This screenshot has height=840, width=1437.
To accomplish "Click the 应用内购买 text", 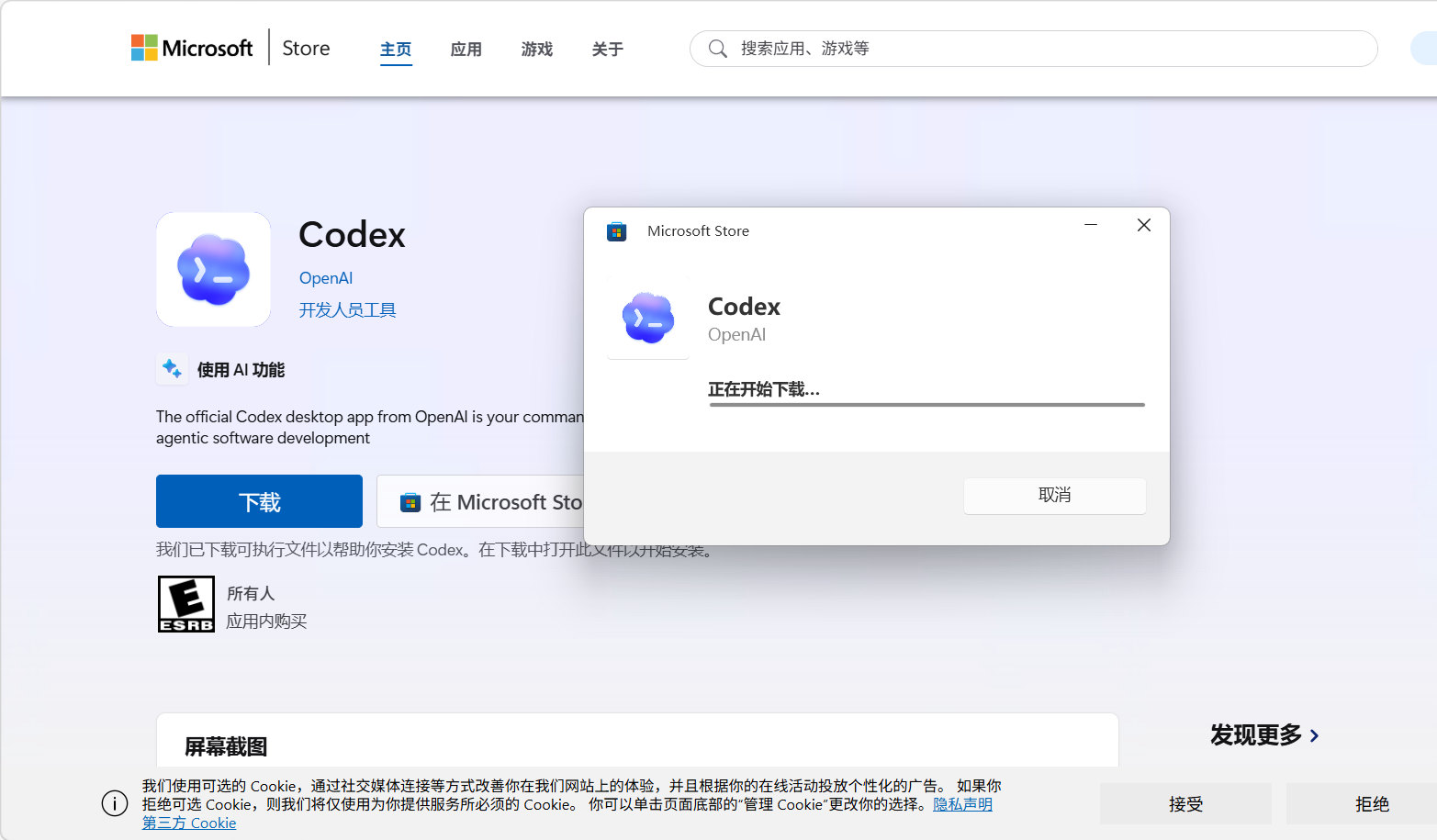I will click(266, 622).
